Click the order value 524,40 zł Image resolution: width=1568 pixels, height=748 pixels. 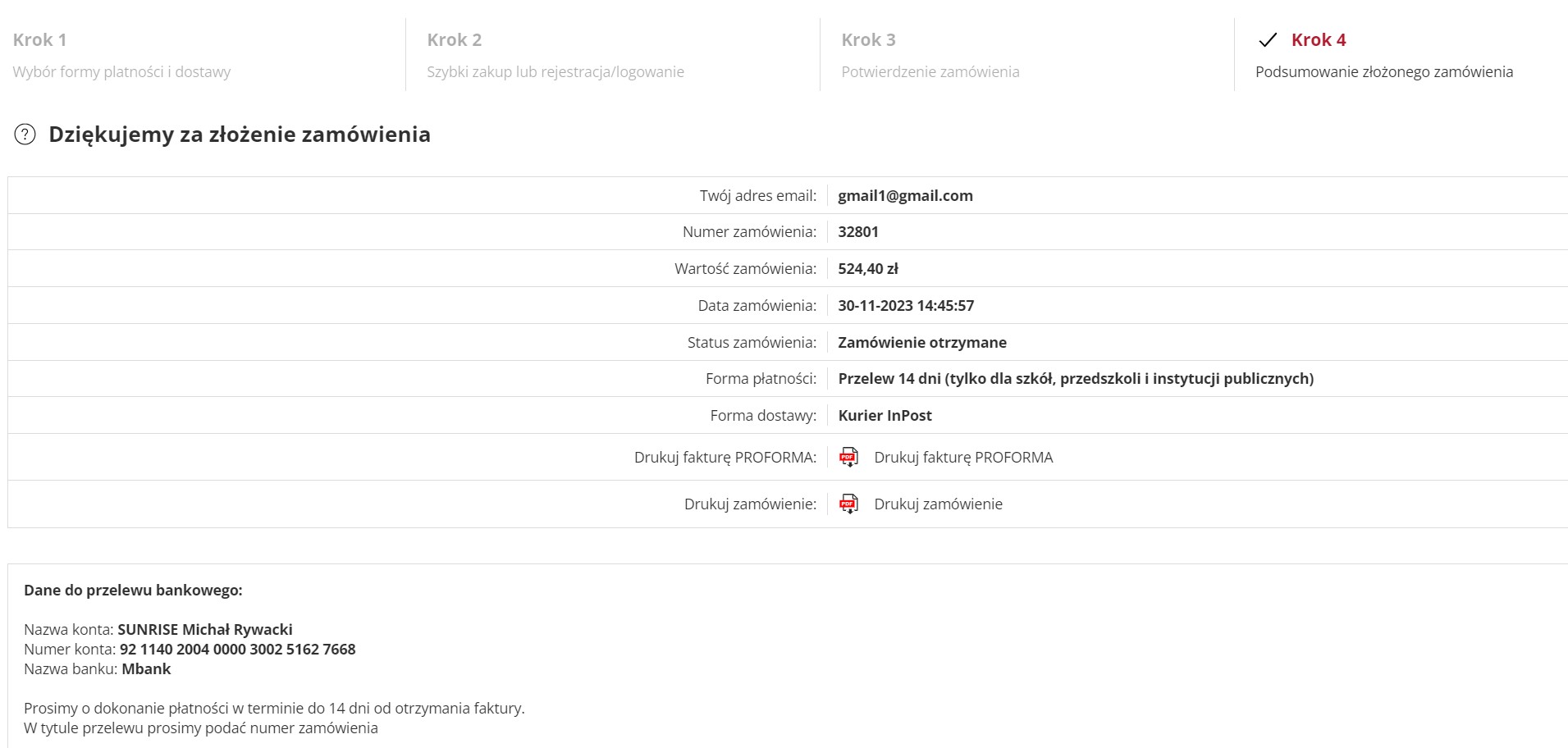pos(868,268)
